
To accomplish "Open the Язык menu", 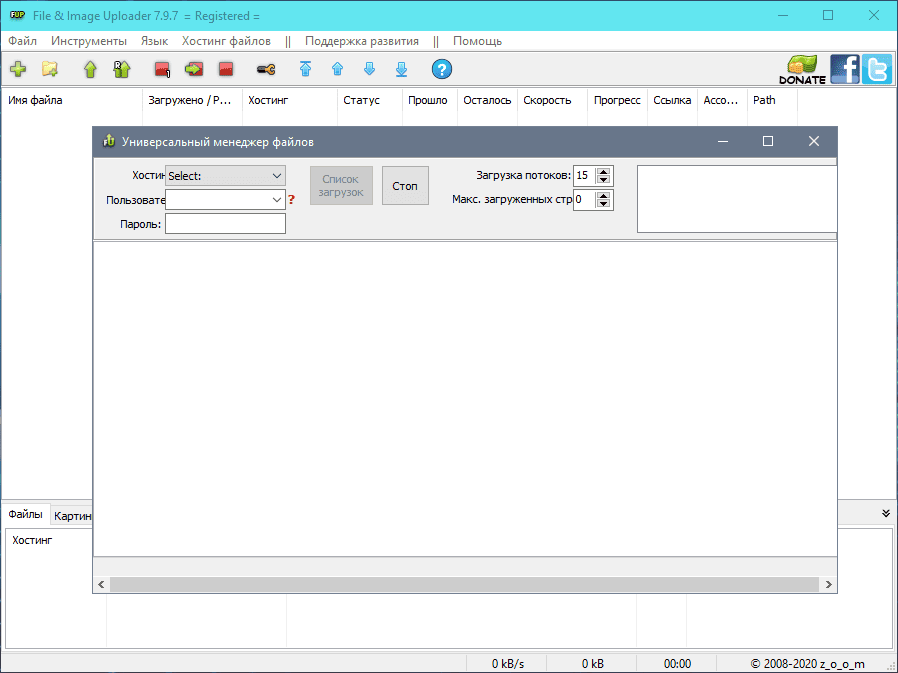I will pos(154,41).
